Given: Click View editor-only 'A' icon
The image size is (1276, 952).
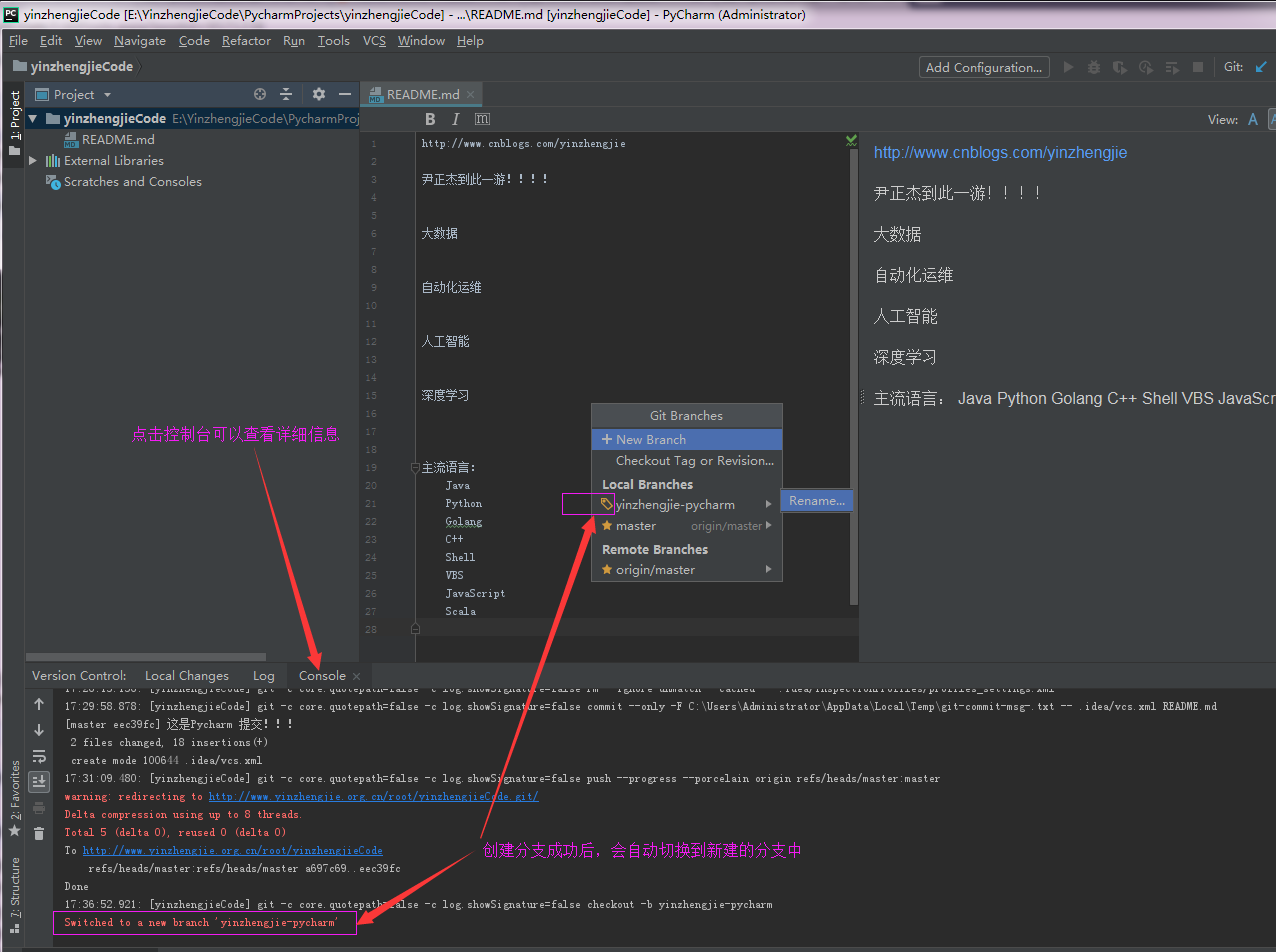Looking at the screenshot, I should coord(1253,119).
